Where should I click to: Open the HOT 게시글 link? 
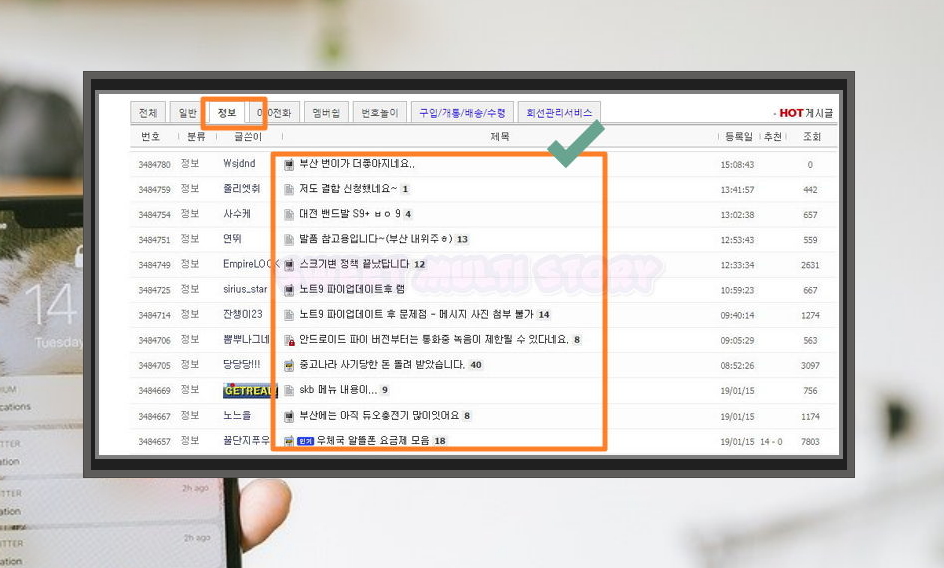point(806,113)
